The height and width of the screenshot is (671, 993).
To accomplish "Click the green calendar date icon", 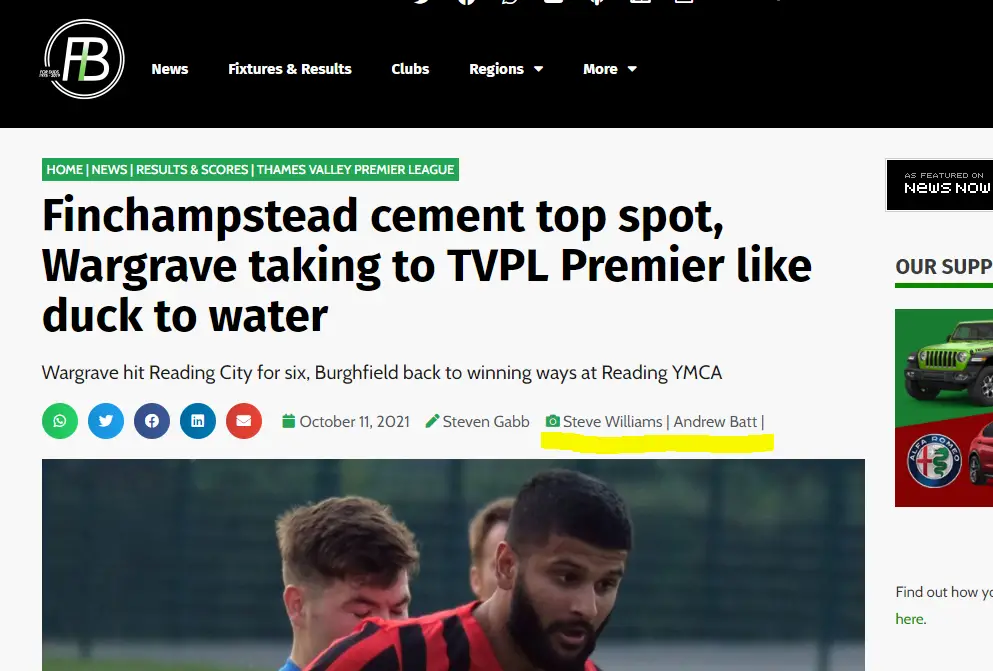I will (288, 421).
